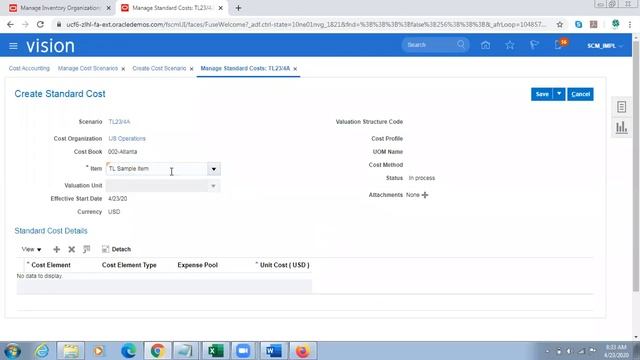Image resolution: width=640 pixels, height=360 pixels.
Task: Detach the Standard Cost Details table
Action: coord(116,249)
